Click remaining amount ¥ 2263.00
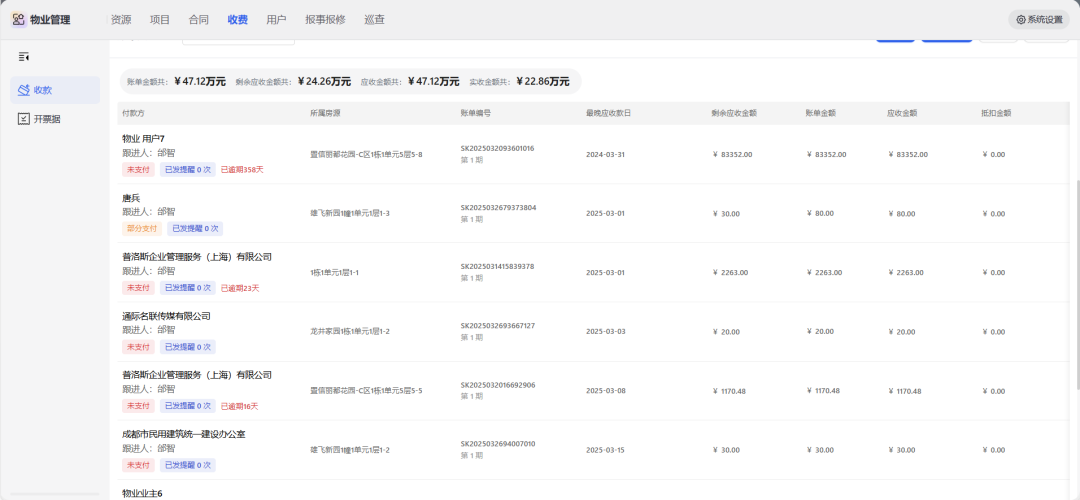The image size is (1080, 500). pos(730,273)
